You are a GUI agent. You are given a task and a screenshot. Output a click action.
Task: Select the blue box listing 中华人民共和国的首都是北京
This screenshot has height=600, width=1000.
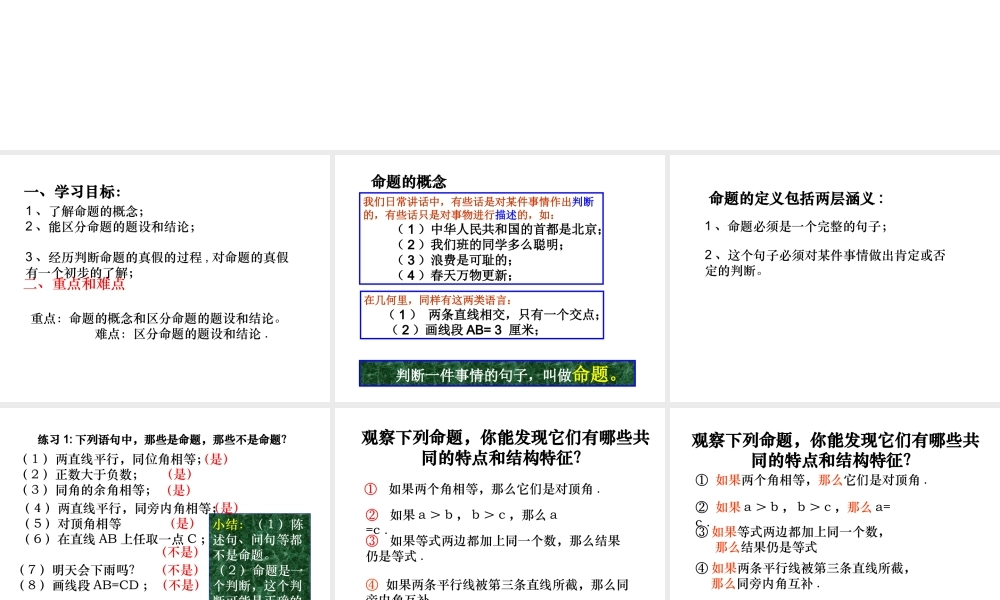pos(483,237)
